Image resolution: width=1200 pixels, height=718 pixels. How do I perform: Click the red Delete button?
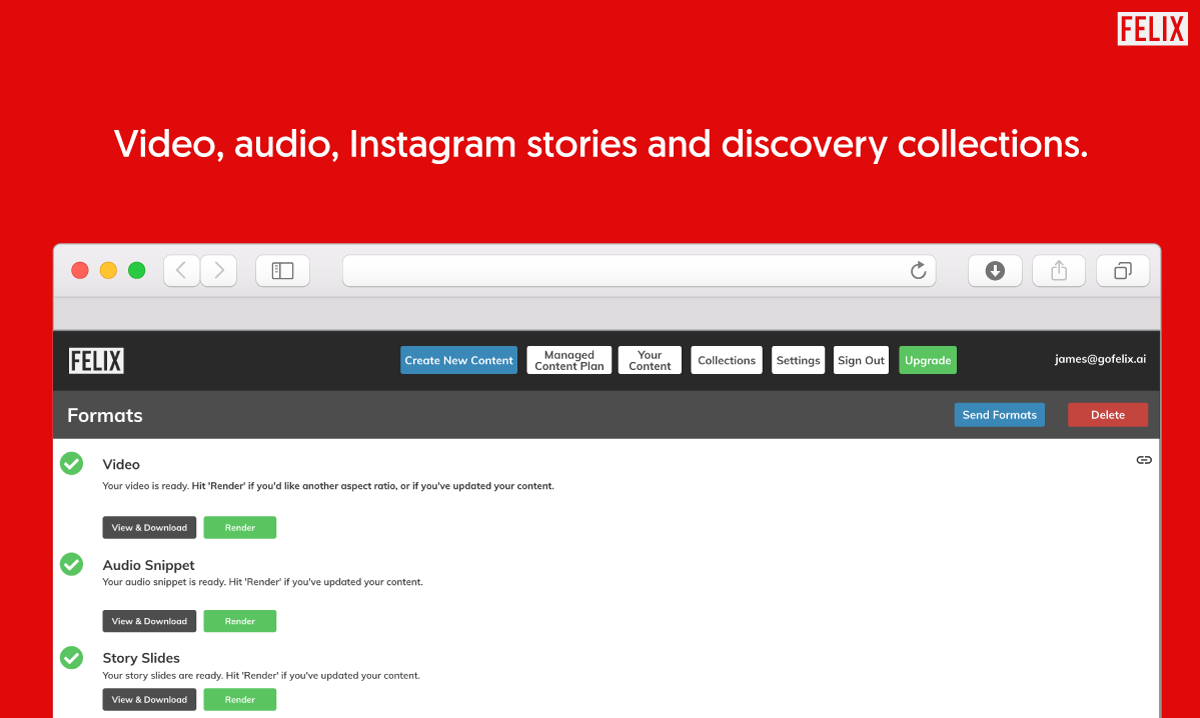(1108, 415)
